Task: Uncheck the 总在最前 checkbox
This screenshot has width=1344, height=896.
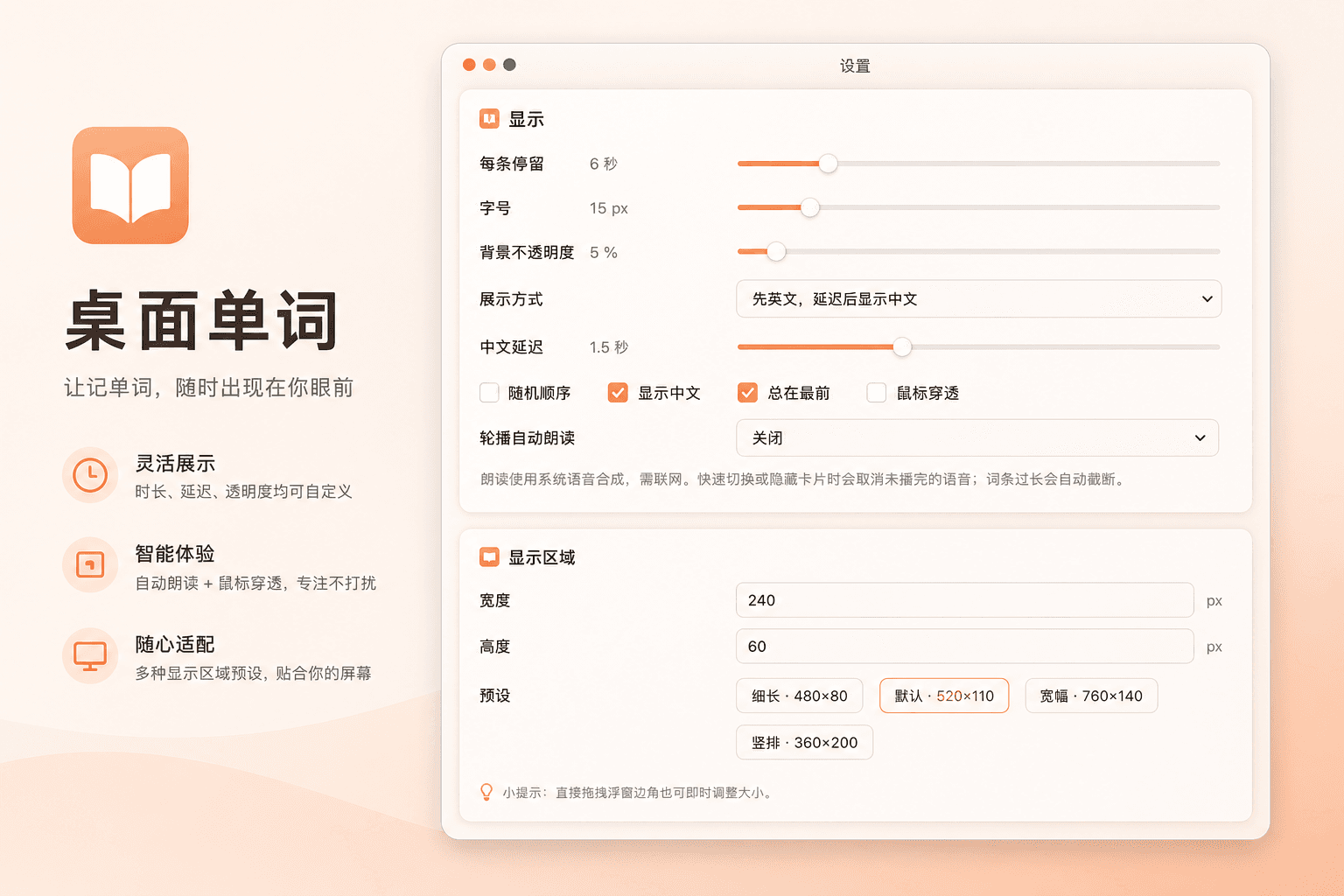Action: pyautogui.click(x=747, y=393)
